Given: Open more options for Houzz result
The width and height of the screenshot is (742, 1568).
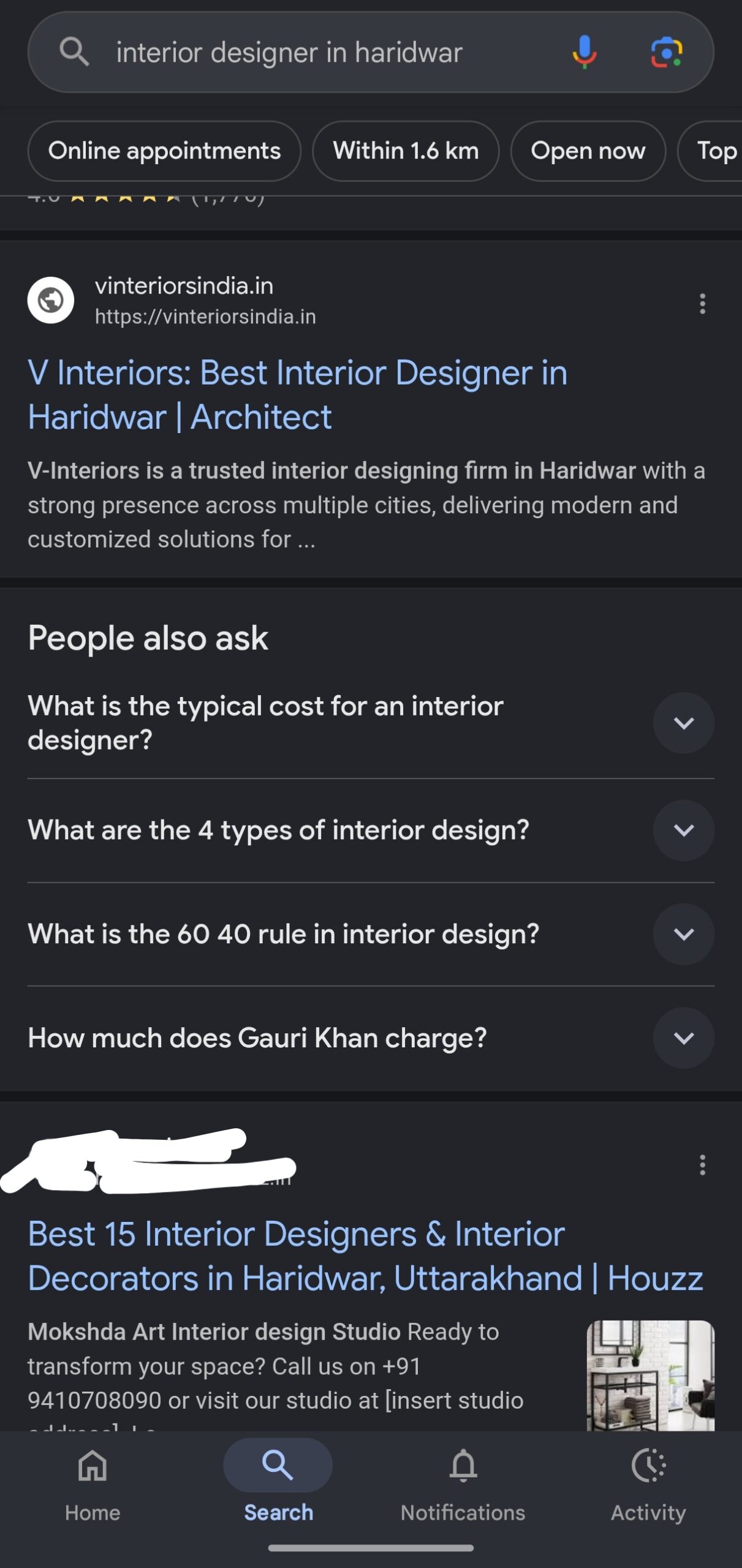Looking at the screenshot, I should pos(702,1164).
